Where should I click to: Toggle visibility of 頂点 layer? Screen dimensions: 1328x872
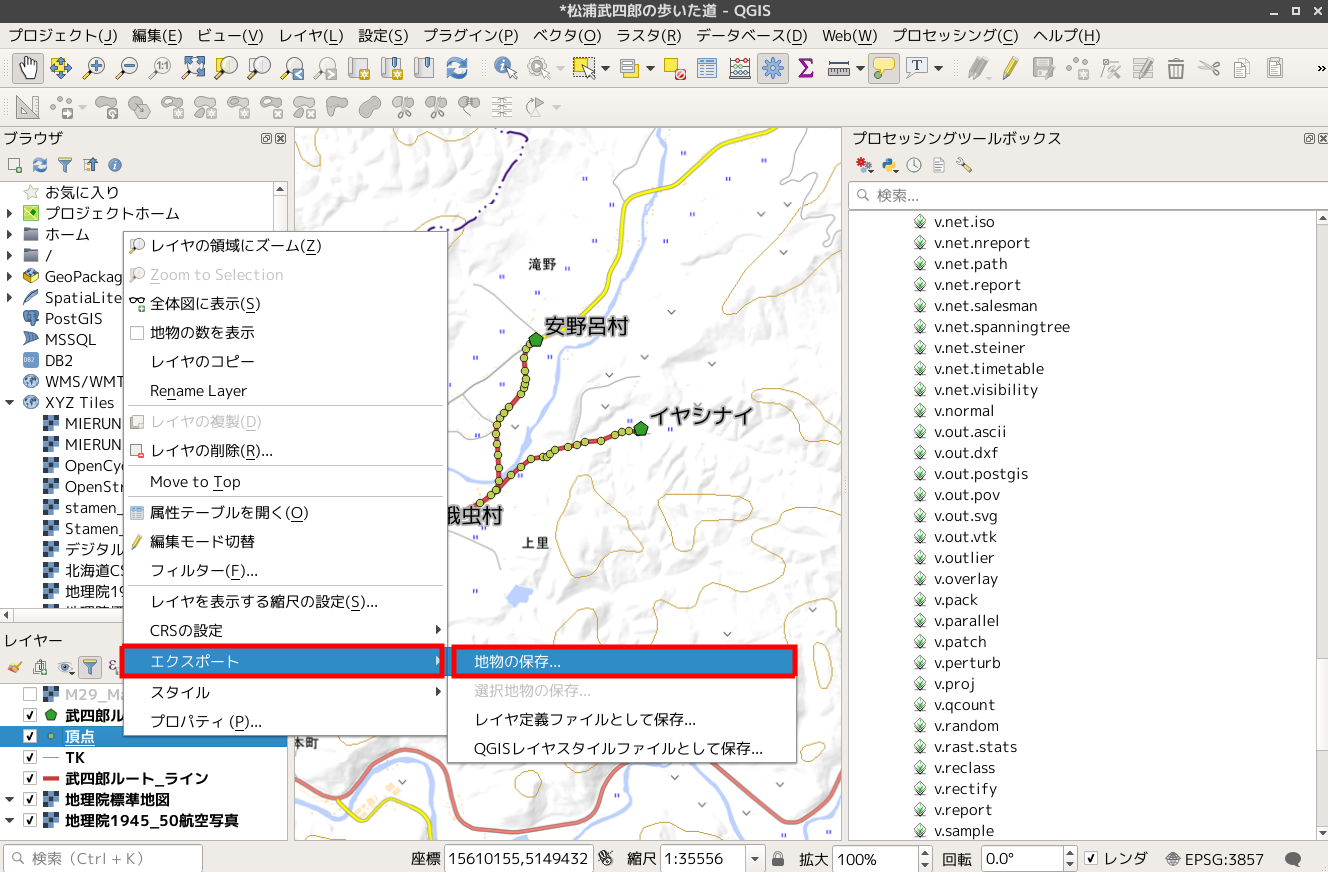click(30, 736)
